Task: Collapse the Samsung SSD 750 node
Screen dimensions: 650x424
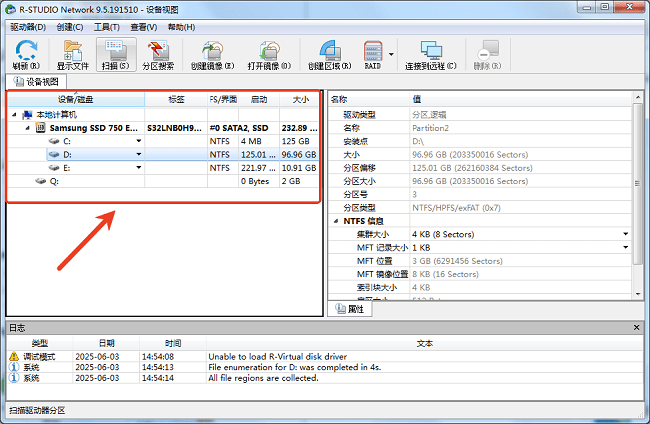Action: 27,128
